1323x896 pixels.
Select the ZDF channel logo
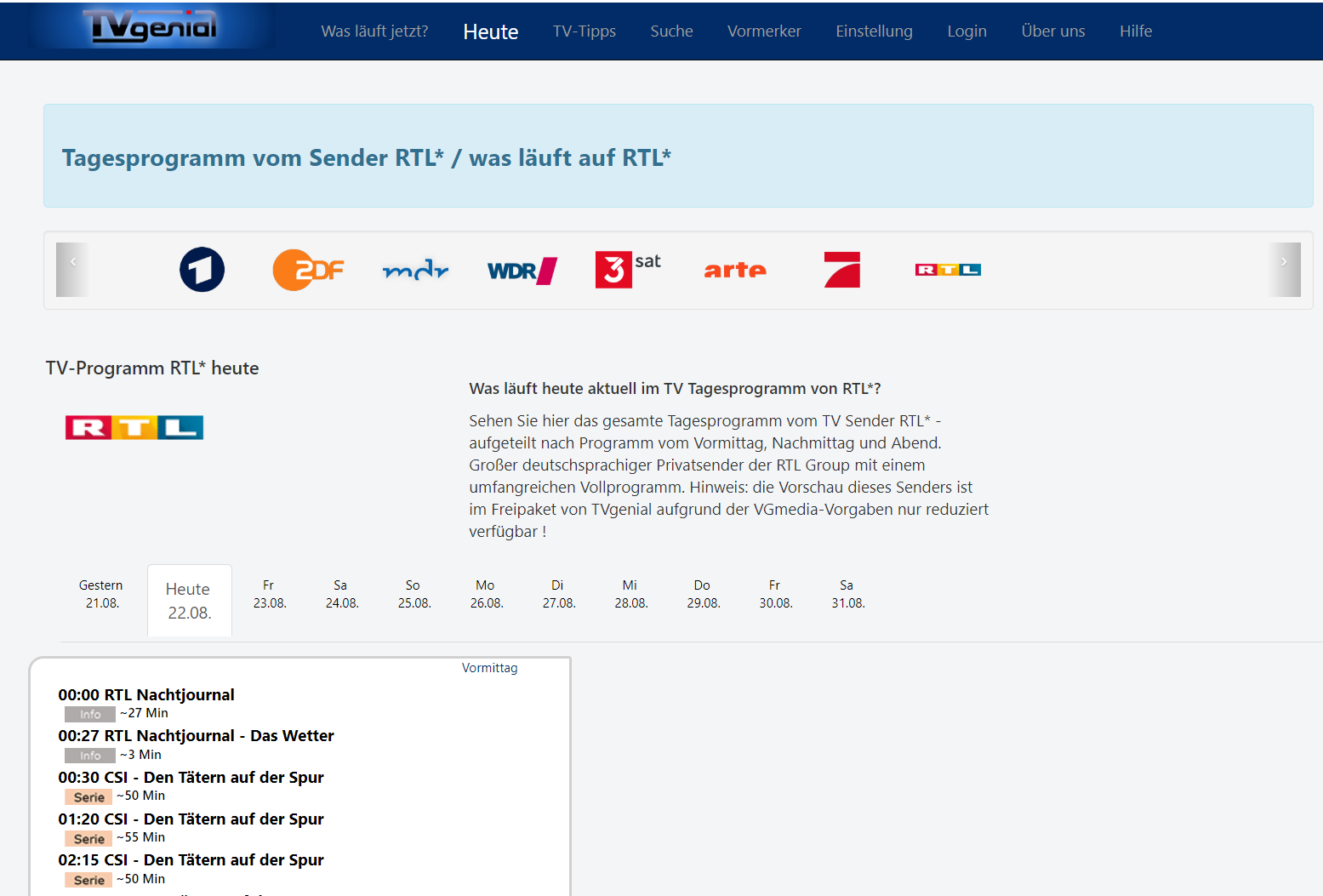(x=308, y=270)
